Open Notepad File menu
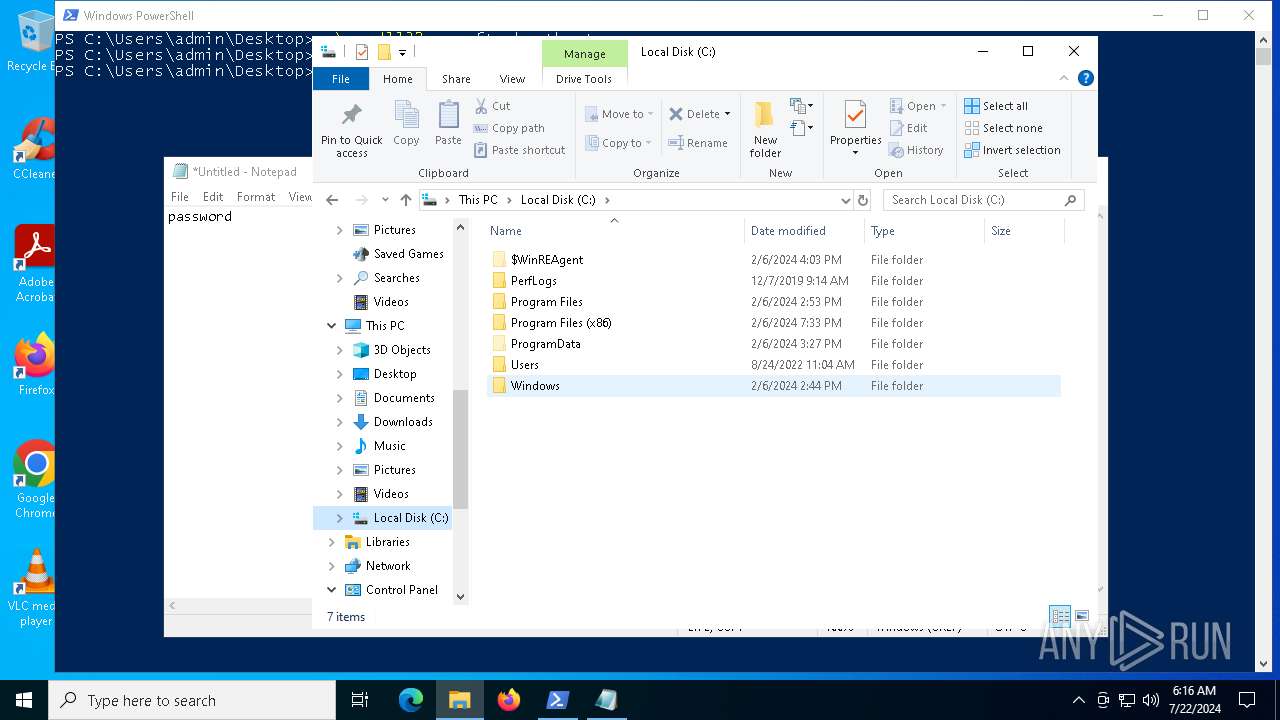 [180, 197]
